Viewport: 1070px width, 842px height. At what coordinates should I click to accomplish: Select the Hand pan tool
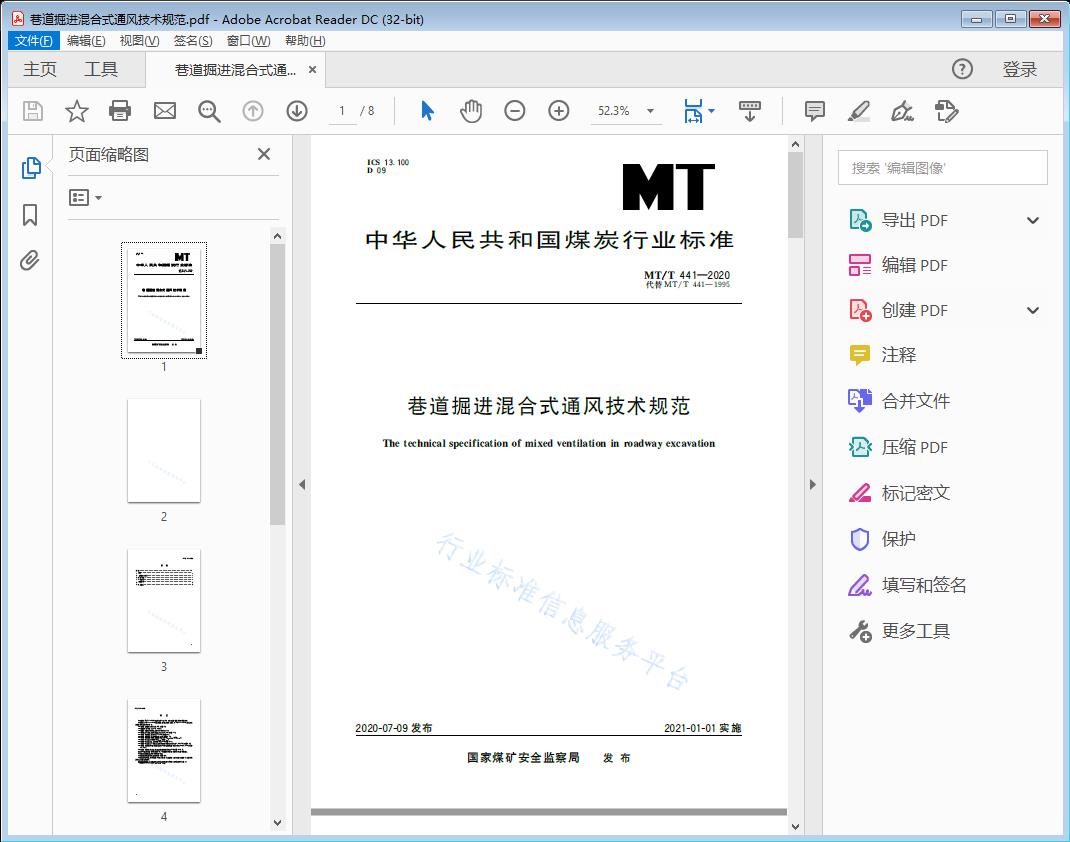pyautogui.click(x=471, y=111)
